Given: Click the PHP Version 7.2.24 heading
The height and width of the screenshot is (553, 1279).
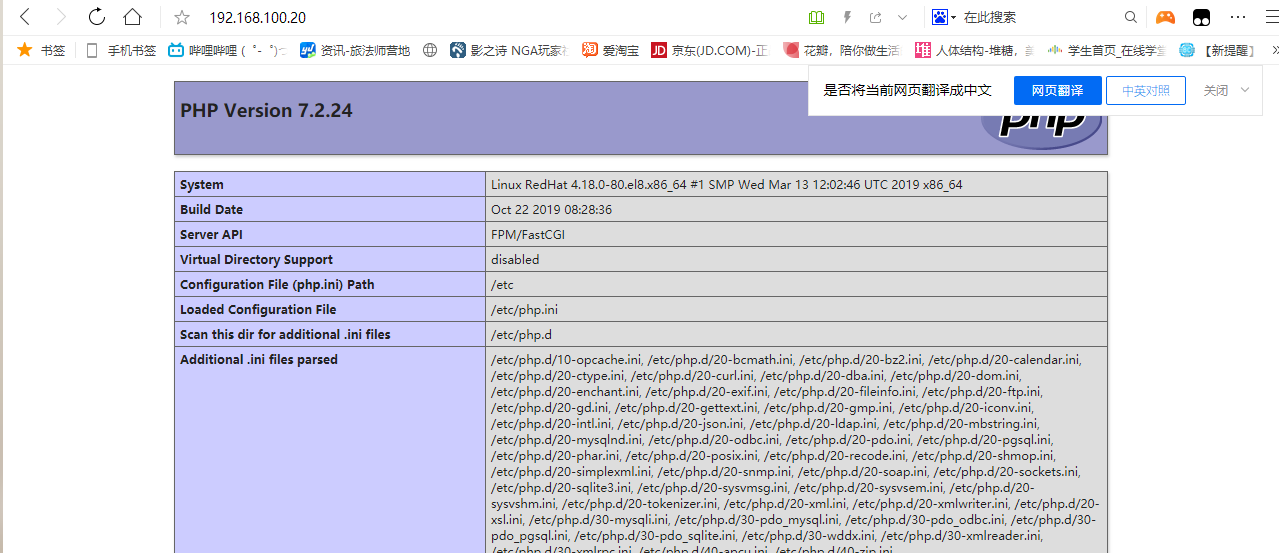Looking at the screenshot, I should (x=266, y=110).
